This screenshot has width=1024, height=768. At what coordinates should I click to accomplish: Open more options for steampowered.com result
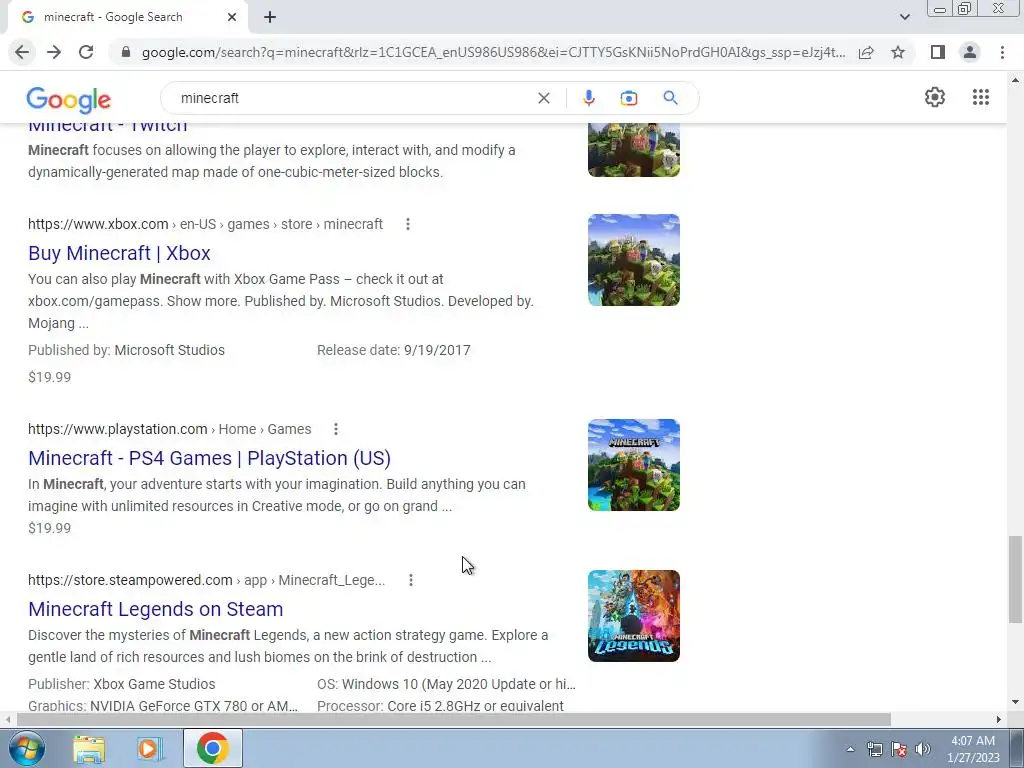pos(411,580)
